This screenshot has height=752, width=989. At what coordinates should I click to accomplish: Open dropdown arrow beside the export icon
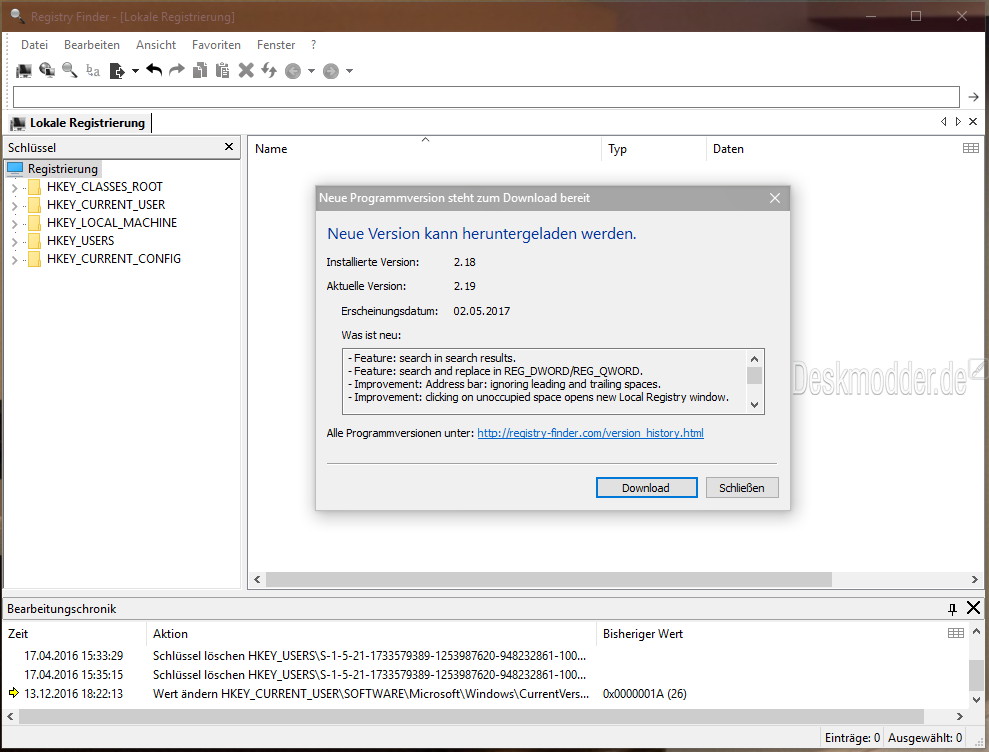tap(135, 71)
